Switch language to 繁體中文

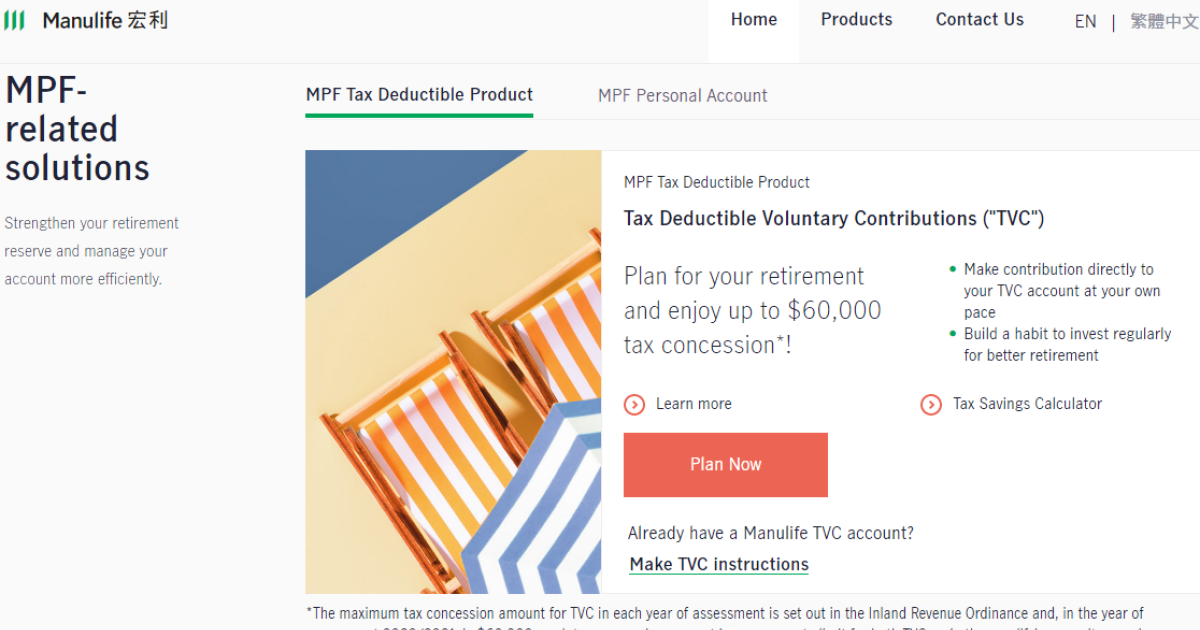pyautogui.click(x=1164, y=22)
